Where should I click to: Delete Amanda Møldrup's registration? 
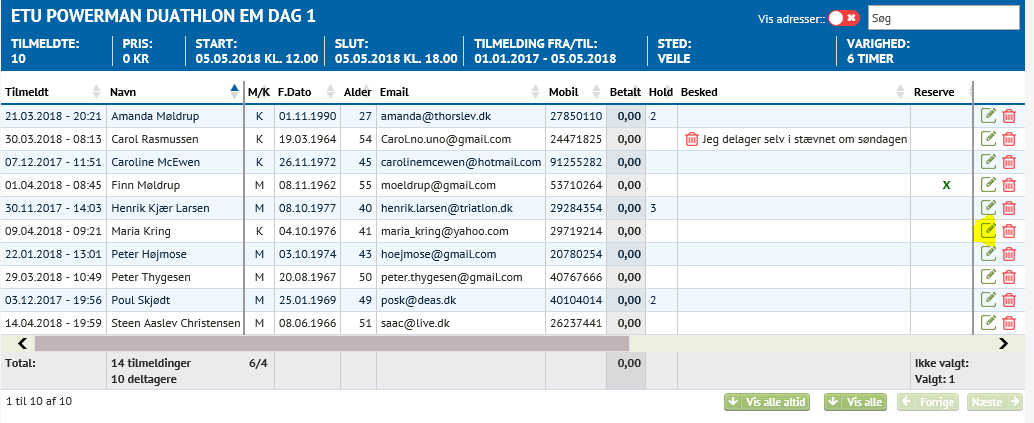[1009, 116]
